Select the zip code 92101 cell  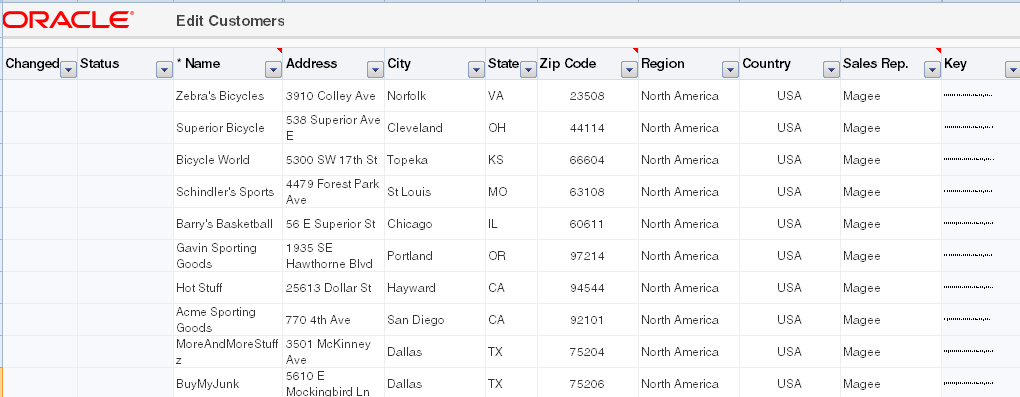click(587, 320)
